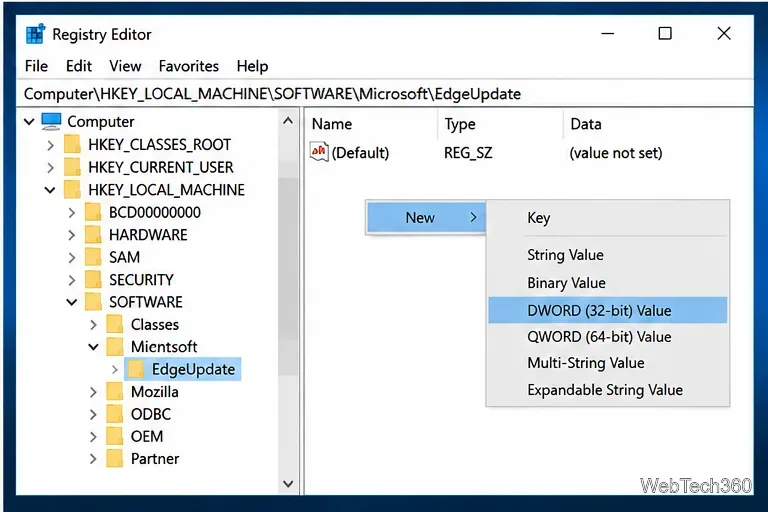Open the Edit menu

[79, 66]
